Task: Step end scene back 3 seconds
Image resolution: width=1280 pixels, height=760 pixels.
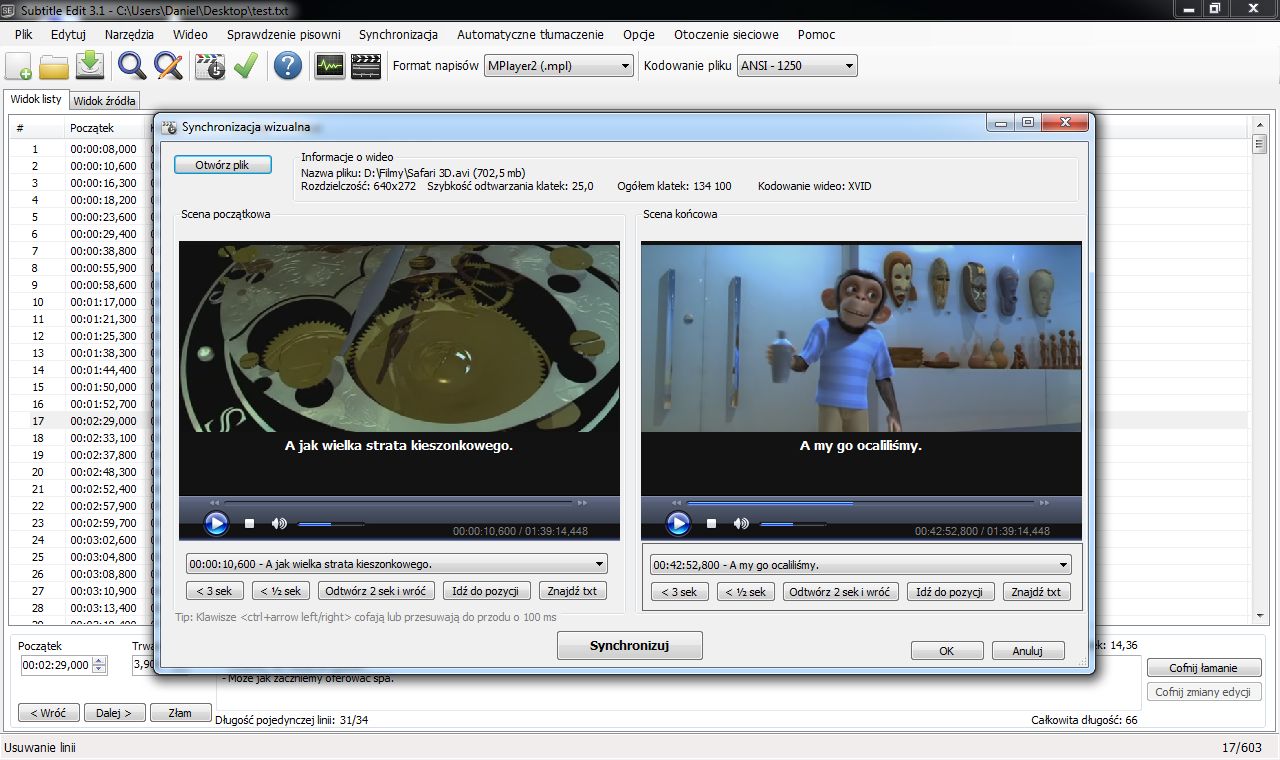Action: tap(680, 592)
